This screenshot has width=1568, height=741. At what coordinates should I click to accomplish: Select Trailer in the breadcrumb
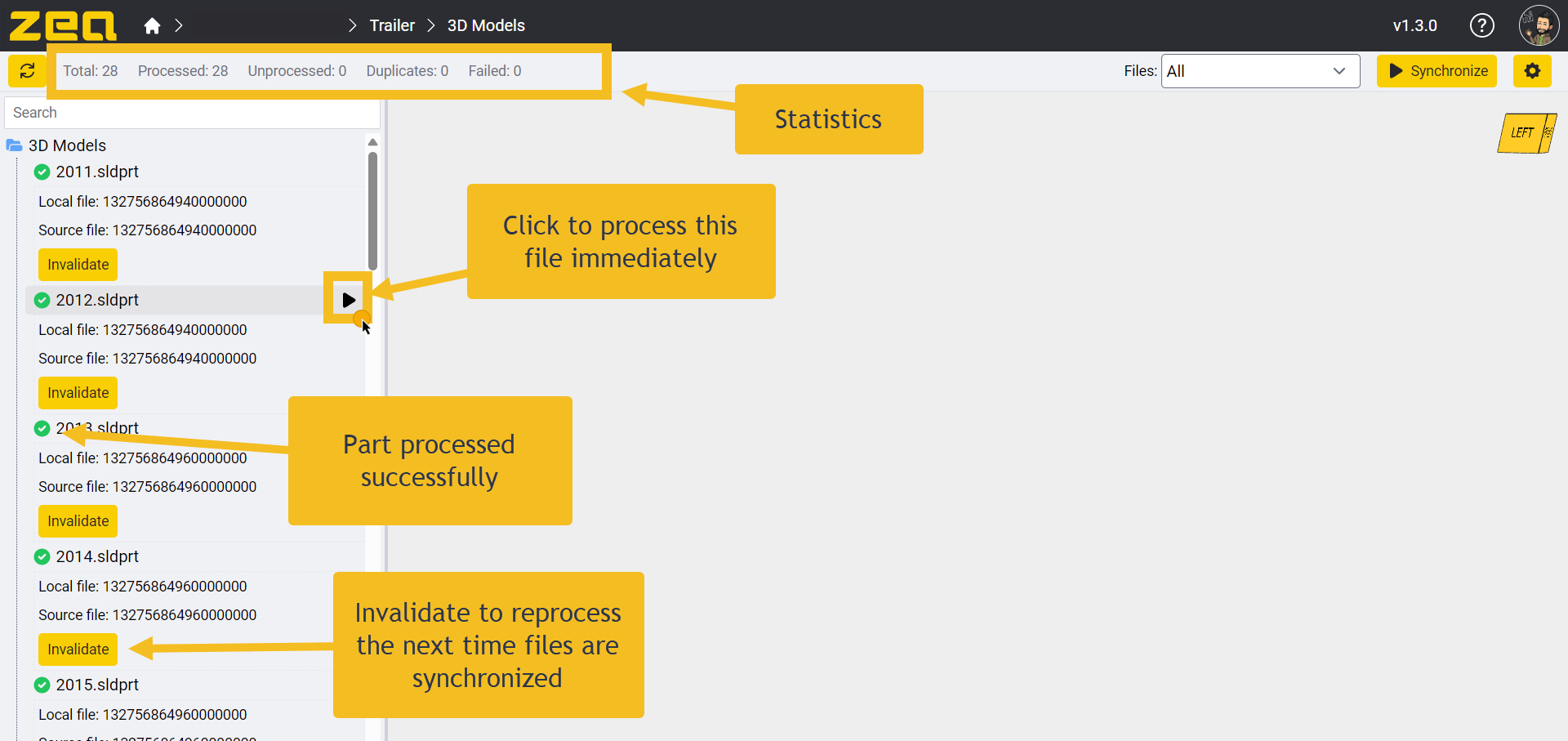(x=392, y=25)
